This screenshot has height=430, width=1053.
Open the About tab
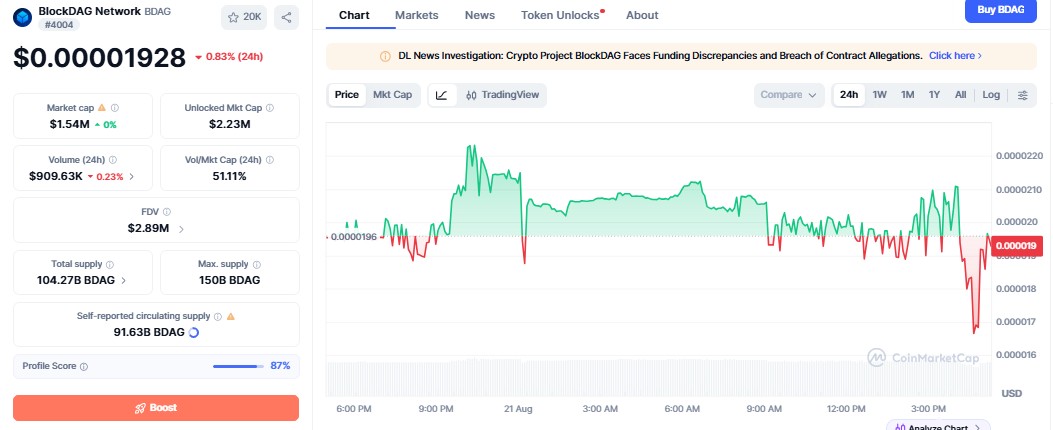click(642, 15)
